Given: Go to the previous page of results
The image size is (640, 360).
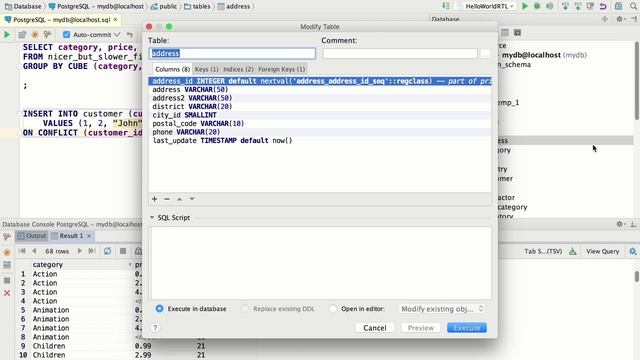Looking at the screenshot, I should (x=34, y=251).
